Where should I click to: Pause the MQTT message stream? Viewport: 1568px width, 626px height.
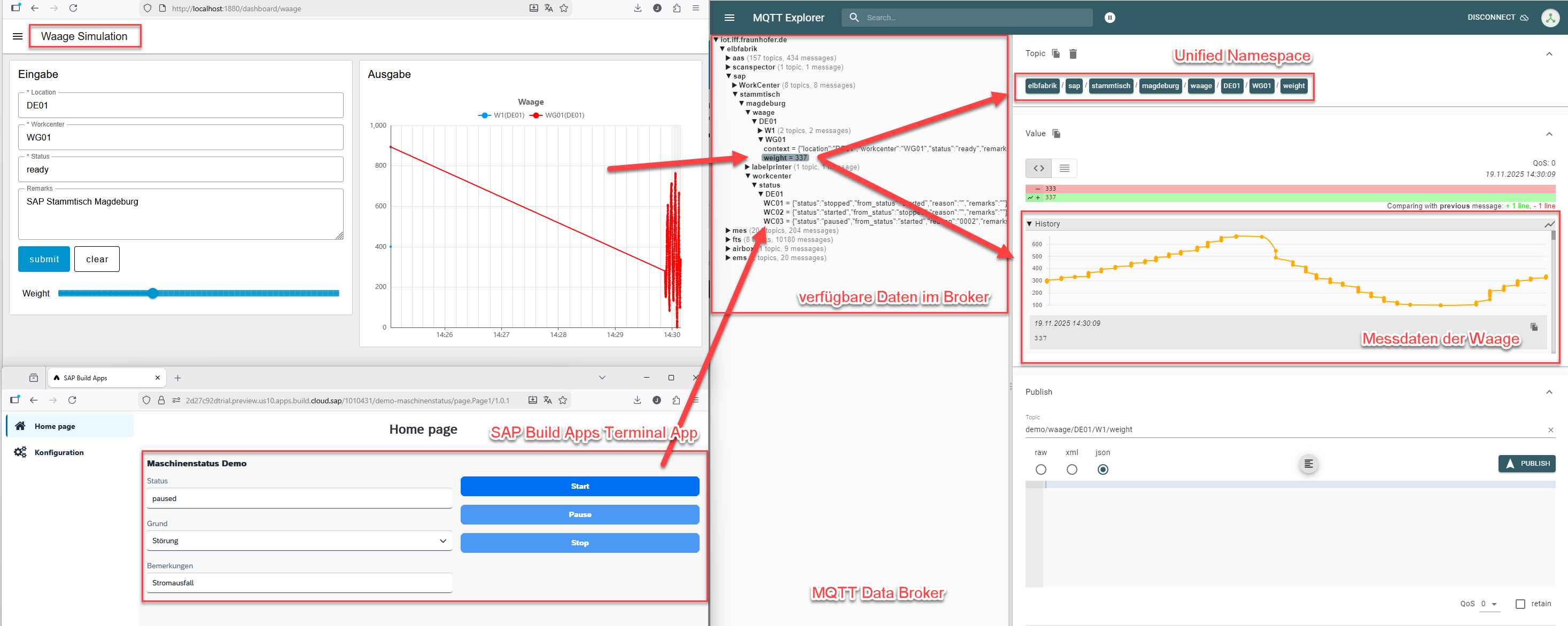(1110, 18)
